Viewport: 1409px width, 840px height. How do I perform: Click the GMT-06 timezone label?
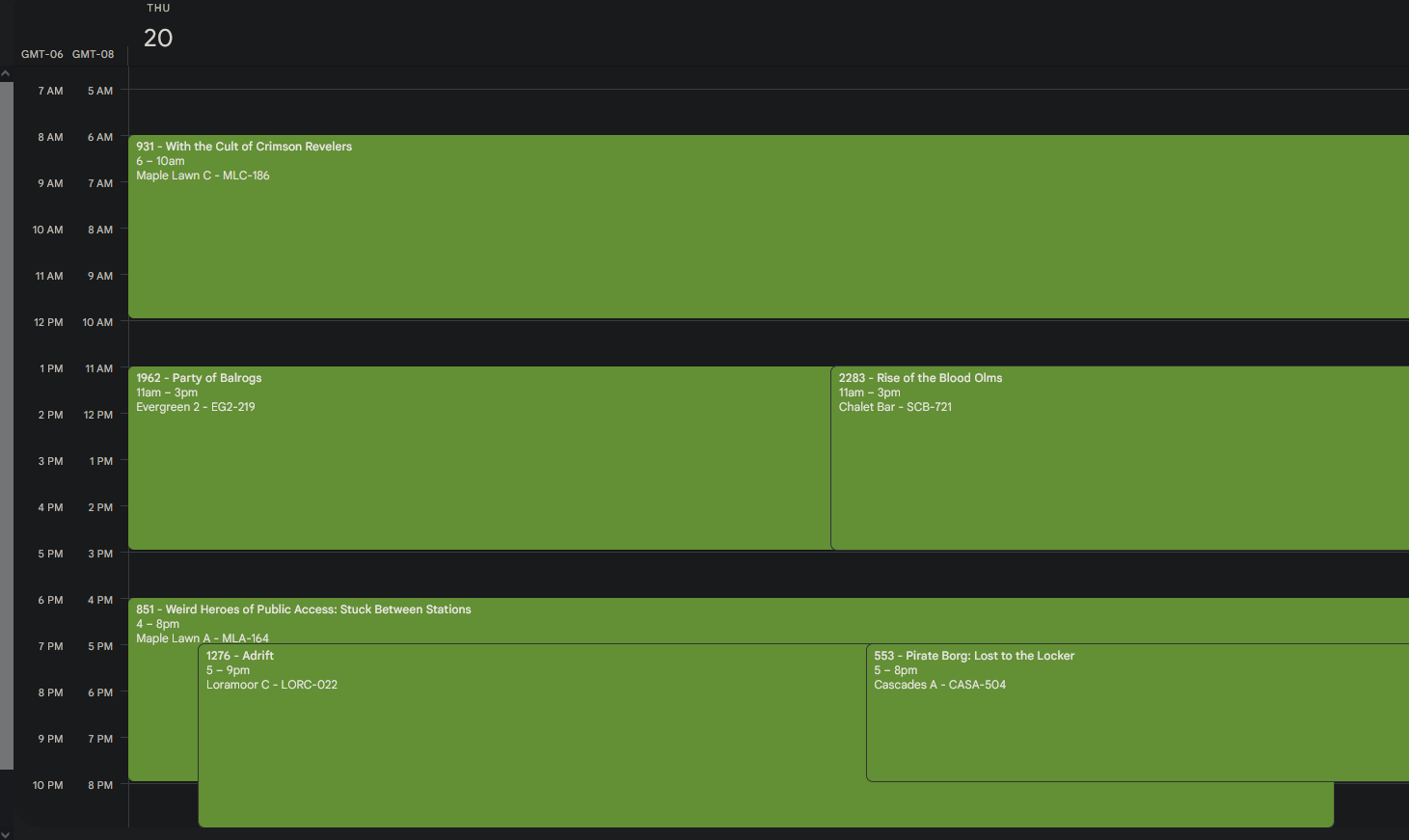click(42, 54)
